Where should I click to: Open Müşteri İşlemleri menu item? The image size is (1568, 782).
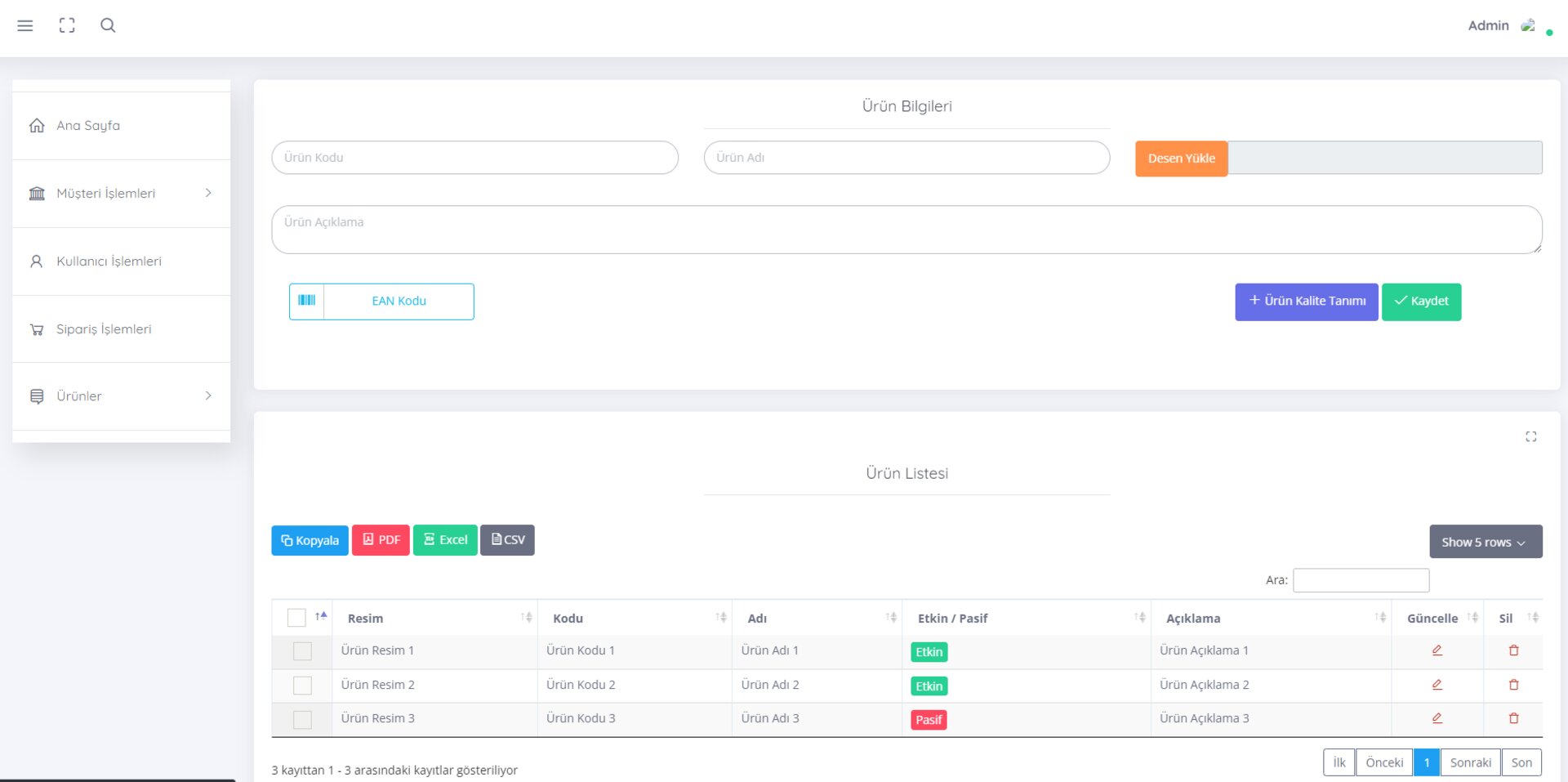tap(121, 194)
